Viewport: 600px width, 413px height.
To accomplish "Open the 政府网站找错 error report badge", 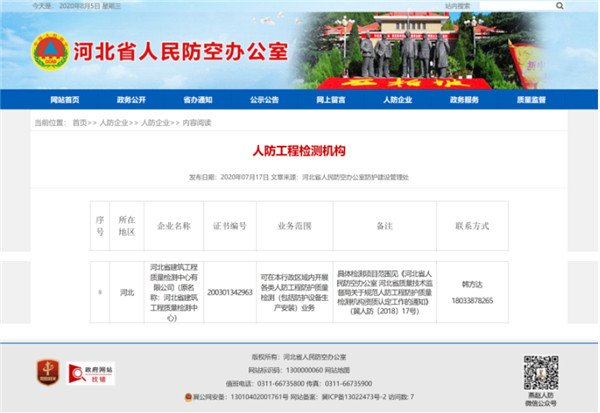I will pos(90,373).
